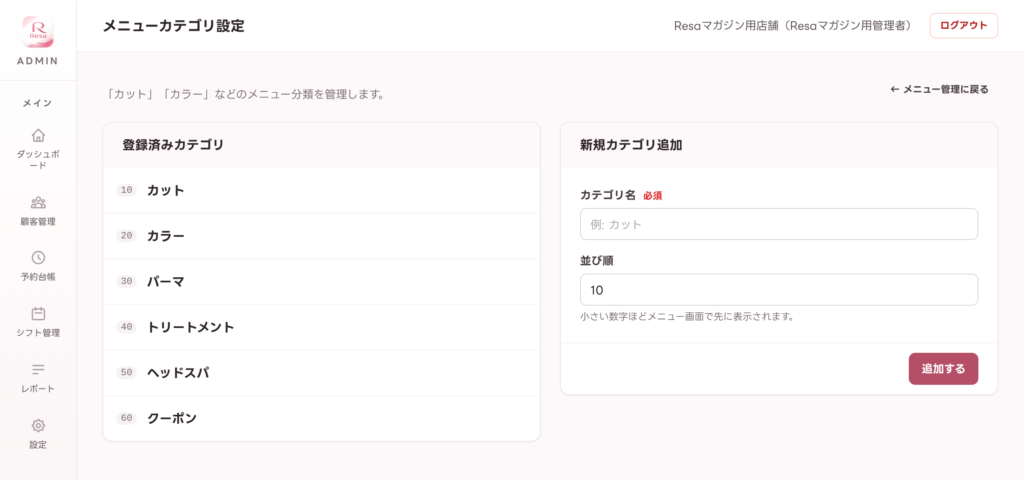The image size is (1024, 480).
Task: Click the ADMIN label under logo
Action: [38, 61]
